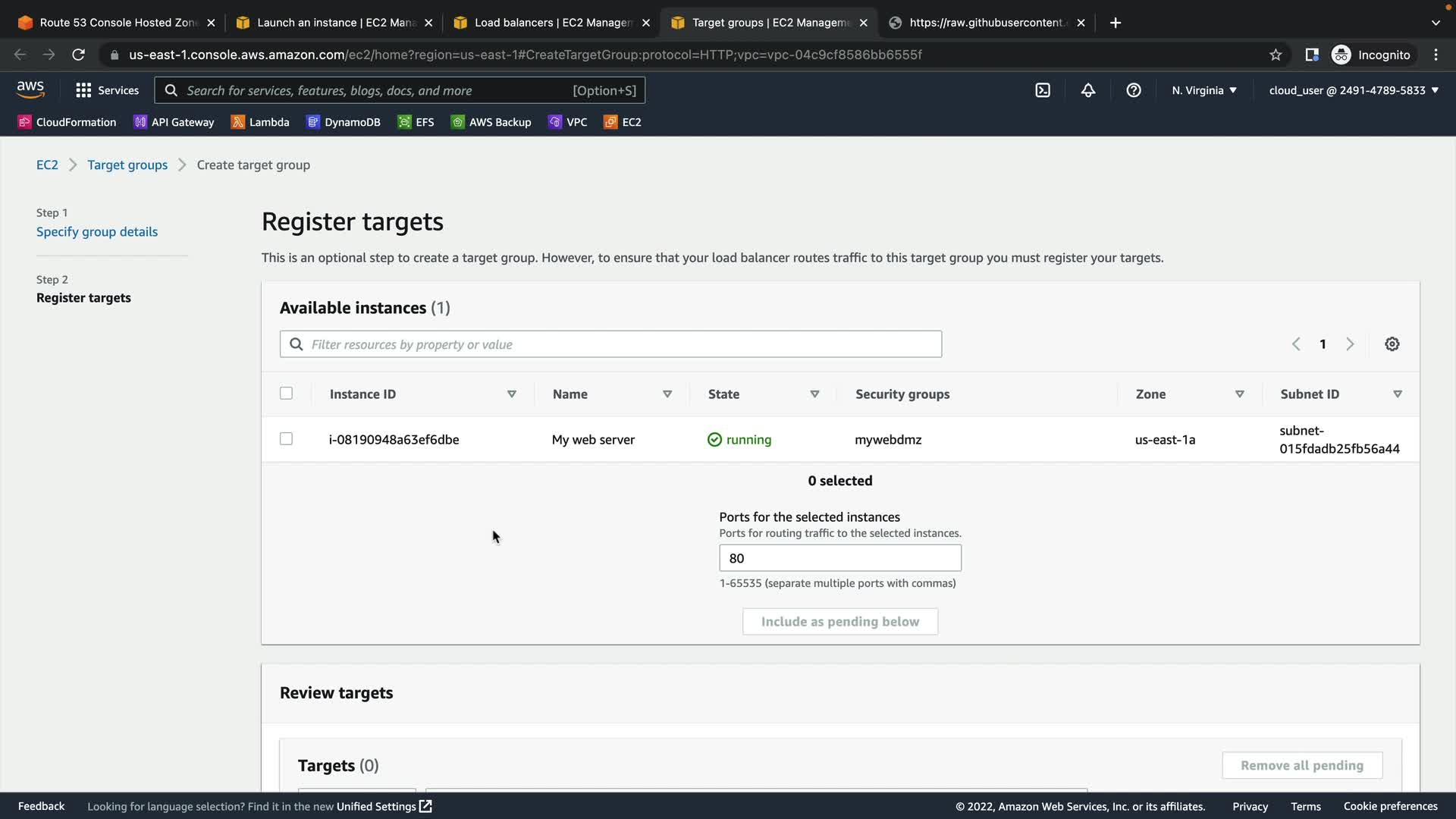The height and width of the screenshot is (819, 1456).
Task: Bookmark this page with star icon
Action: point(1276,55)
